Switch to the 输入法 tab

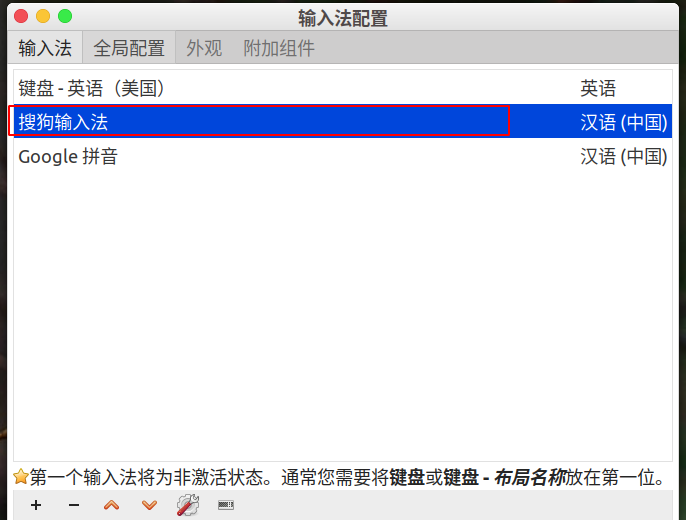point(45,48)
